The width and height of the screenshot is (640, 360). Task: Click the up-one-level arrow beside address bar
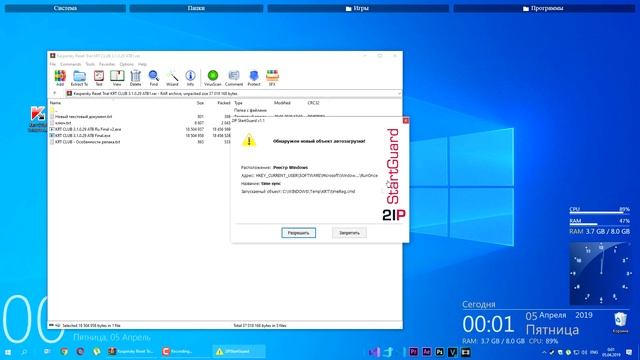(55, 93)
